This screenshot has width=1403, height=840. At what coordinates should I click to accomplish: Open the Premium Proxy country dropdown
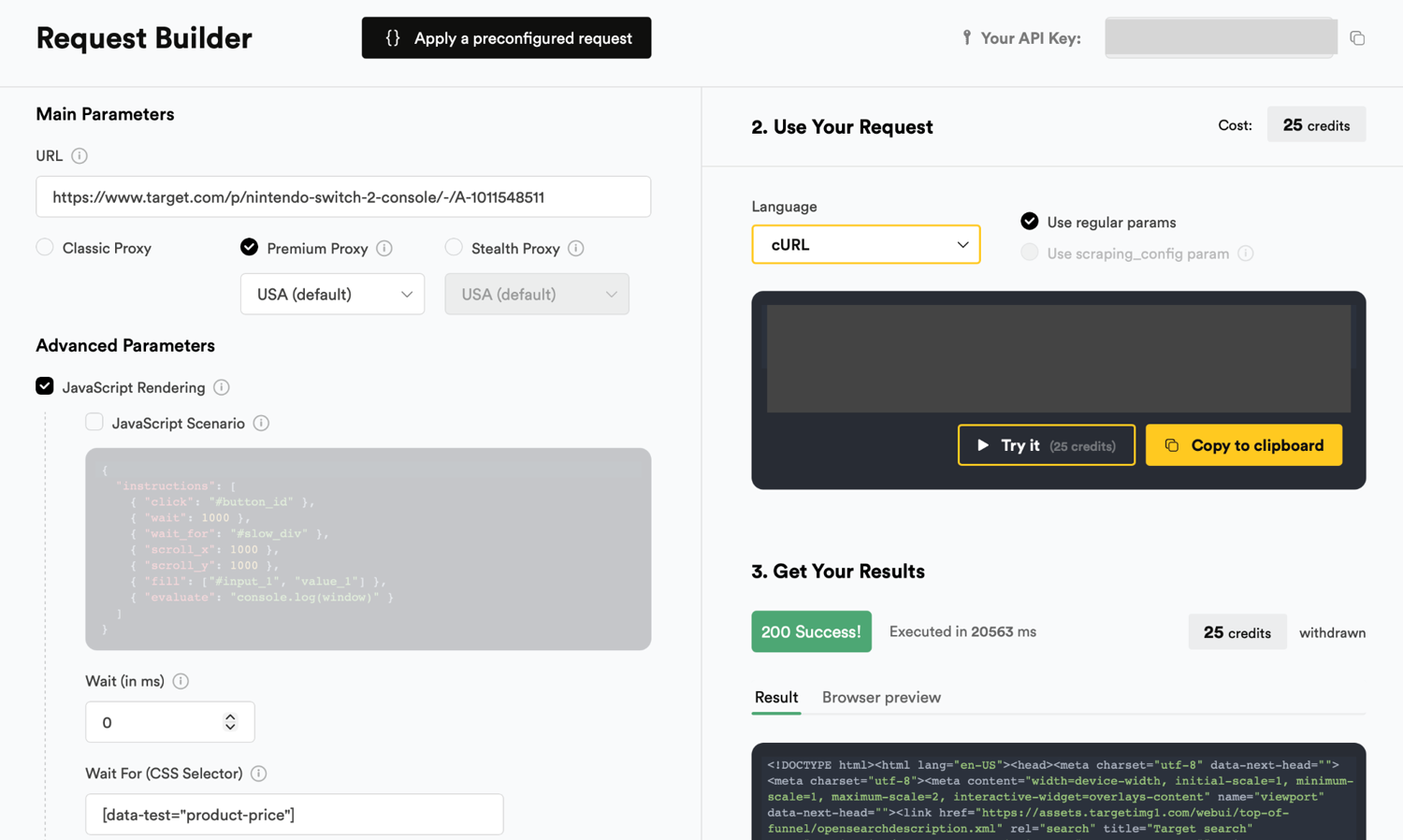332,294
